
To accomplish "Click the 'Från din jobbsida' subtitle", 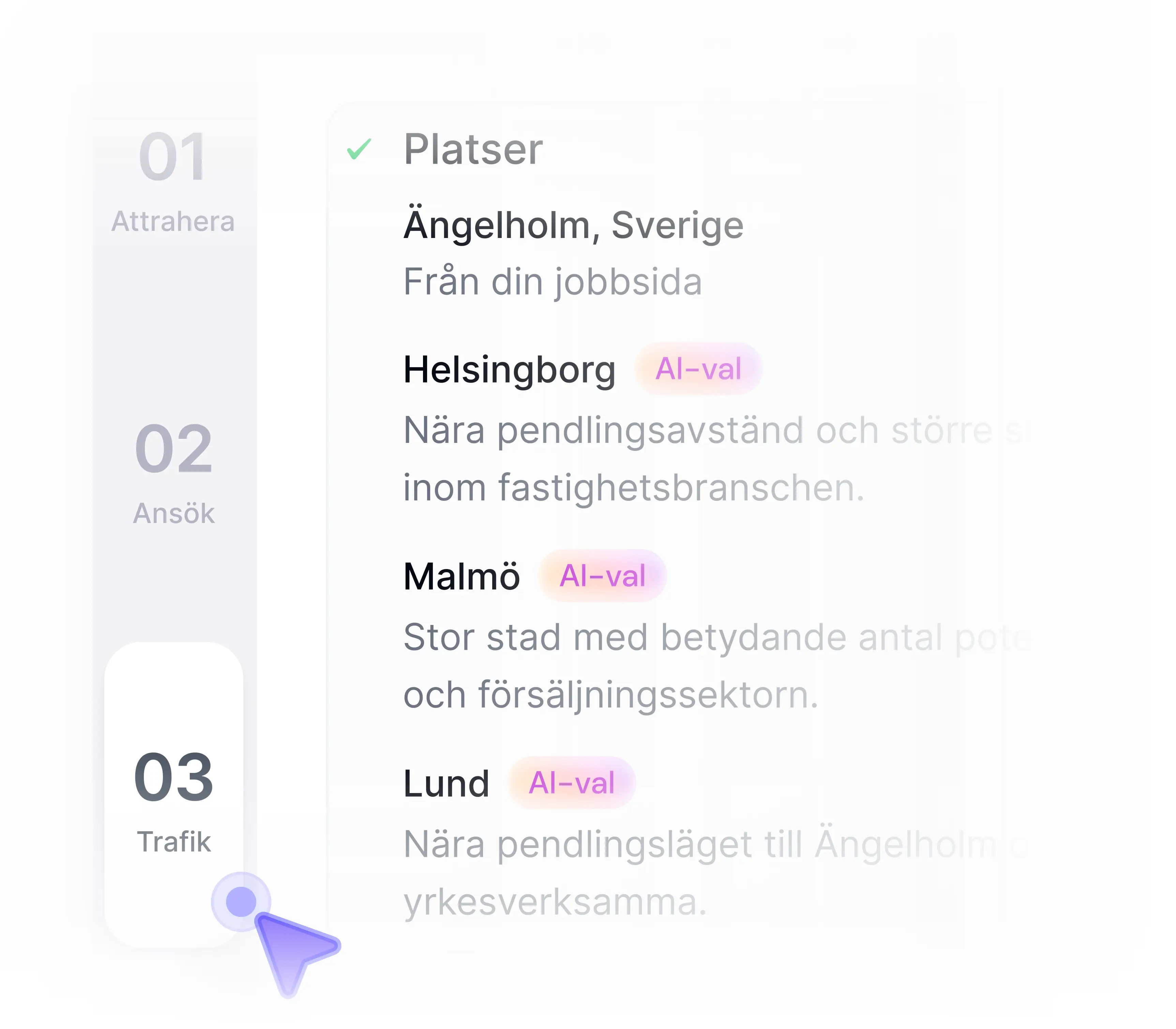I will 553,282.
